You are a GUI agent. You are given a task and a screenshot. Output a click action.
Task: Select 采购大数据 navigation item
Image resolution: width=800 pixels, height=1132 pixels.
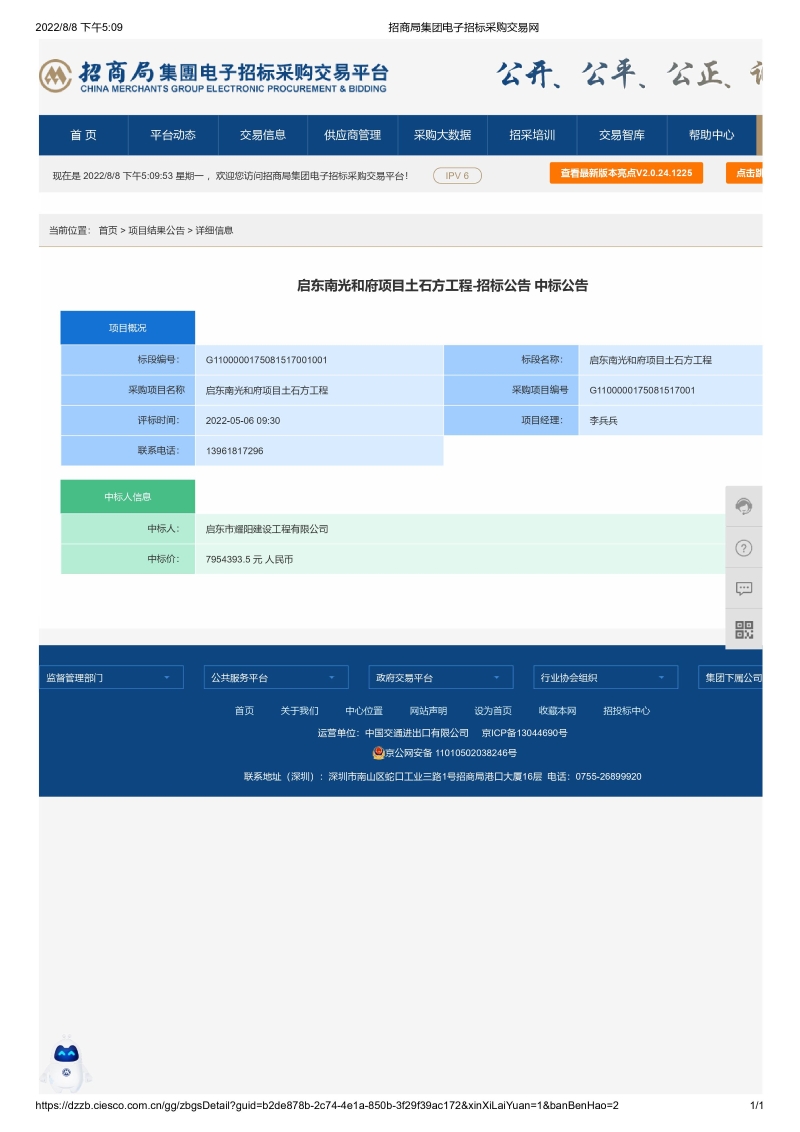point(443,135)
